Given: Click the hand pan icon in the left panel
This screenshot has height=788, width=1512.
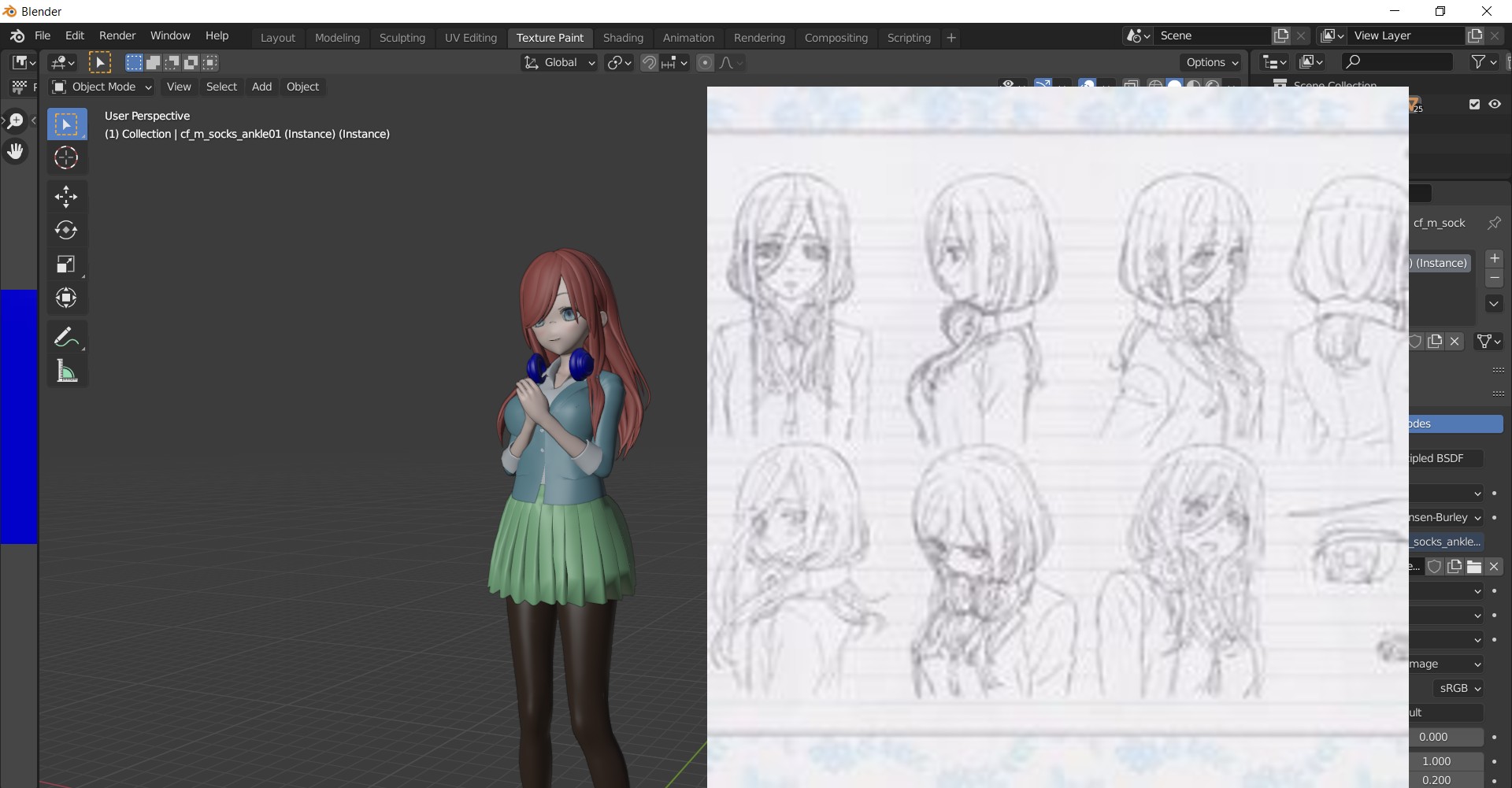Looking at the screenshot, I should [16, 151].
